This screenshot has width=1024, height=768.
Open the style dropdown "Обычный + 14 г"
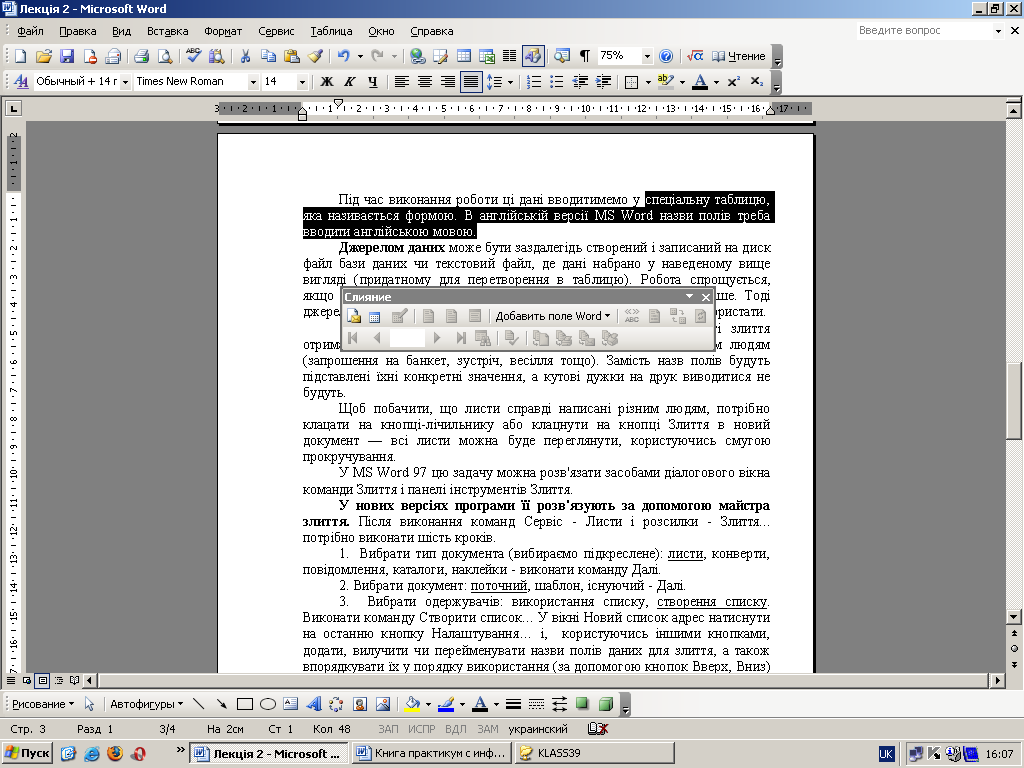point(125,82)
